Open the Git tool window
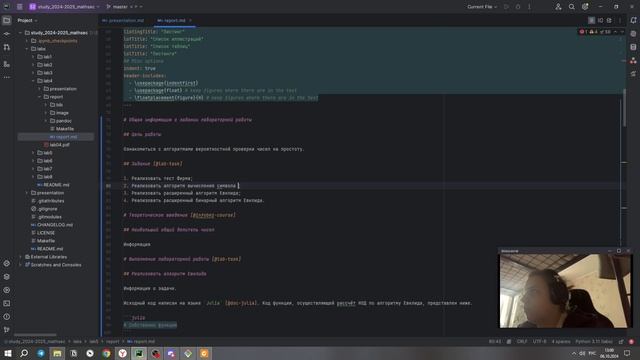Viewport: 640px width, 360px height. 7,329
